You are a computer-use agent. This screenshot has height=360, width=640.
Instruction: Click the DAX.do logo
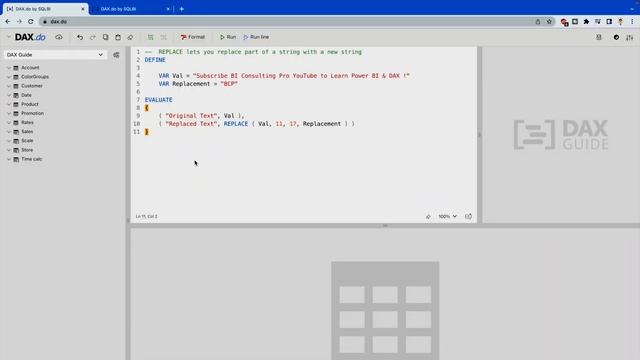point(30,37)
